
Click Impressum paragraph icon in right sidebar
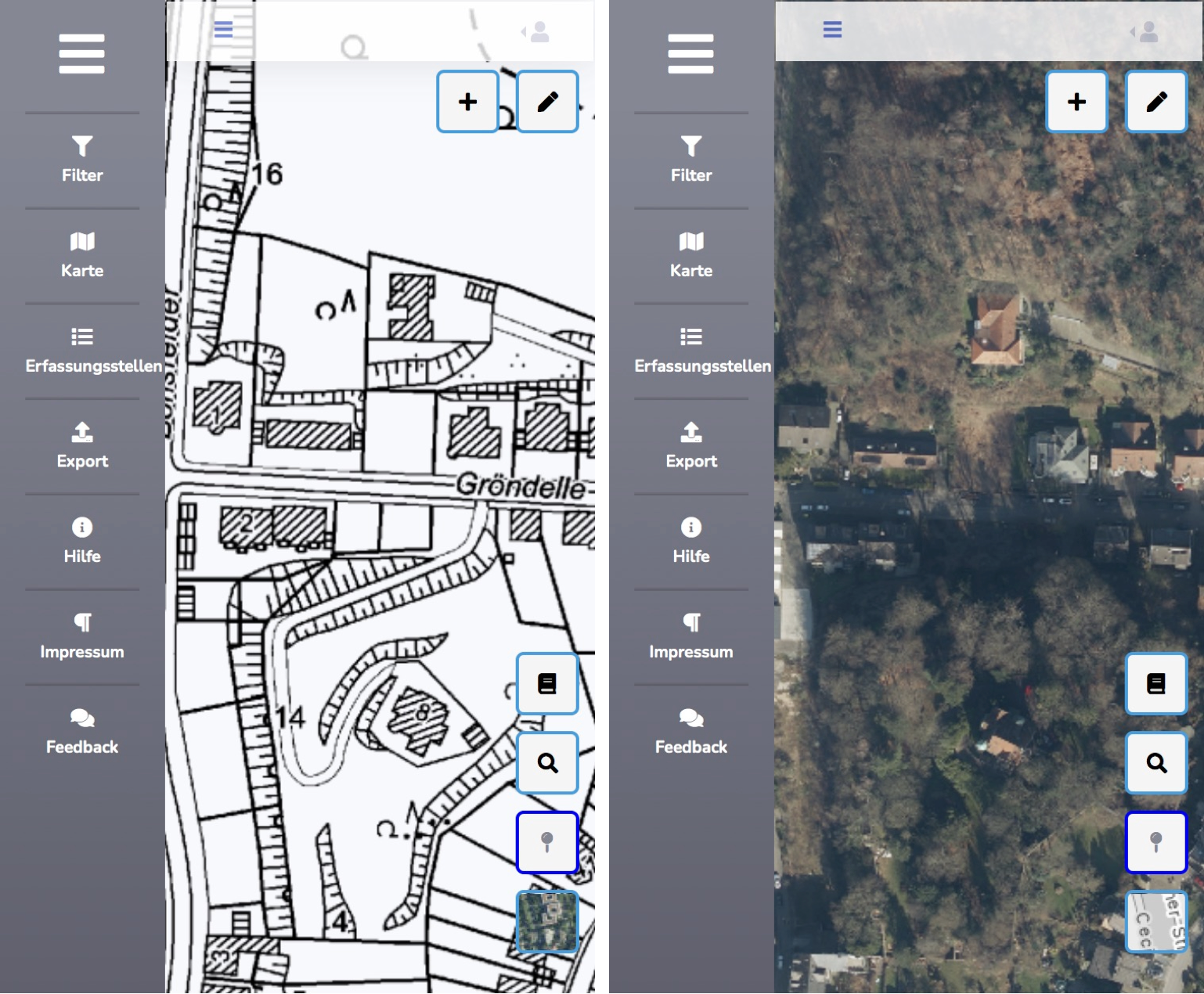[x=691, y=622]
